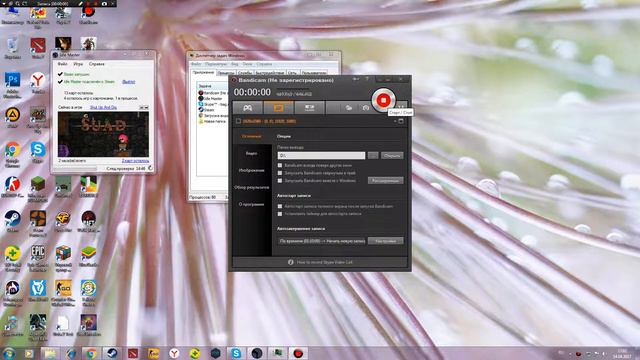
Task: Click the game banner image in Idle Master
Action: 103,134
